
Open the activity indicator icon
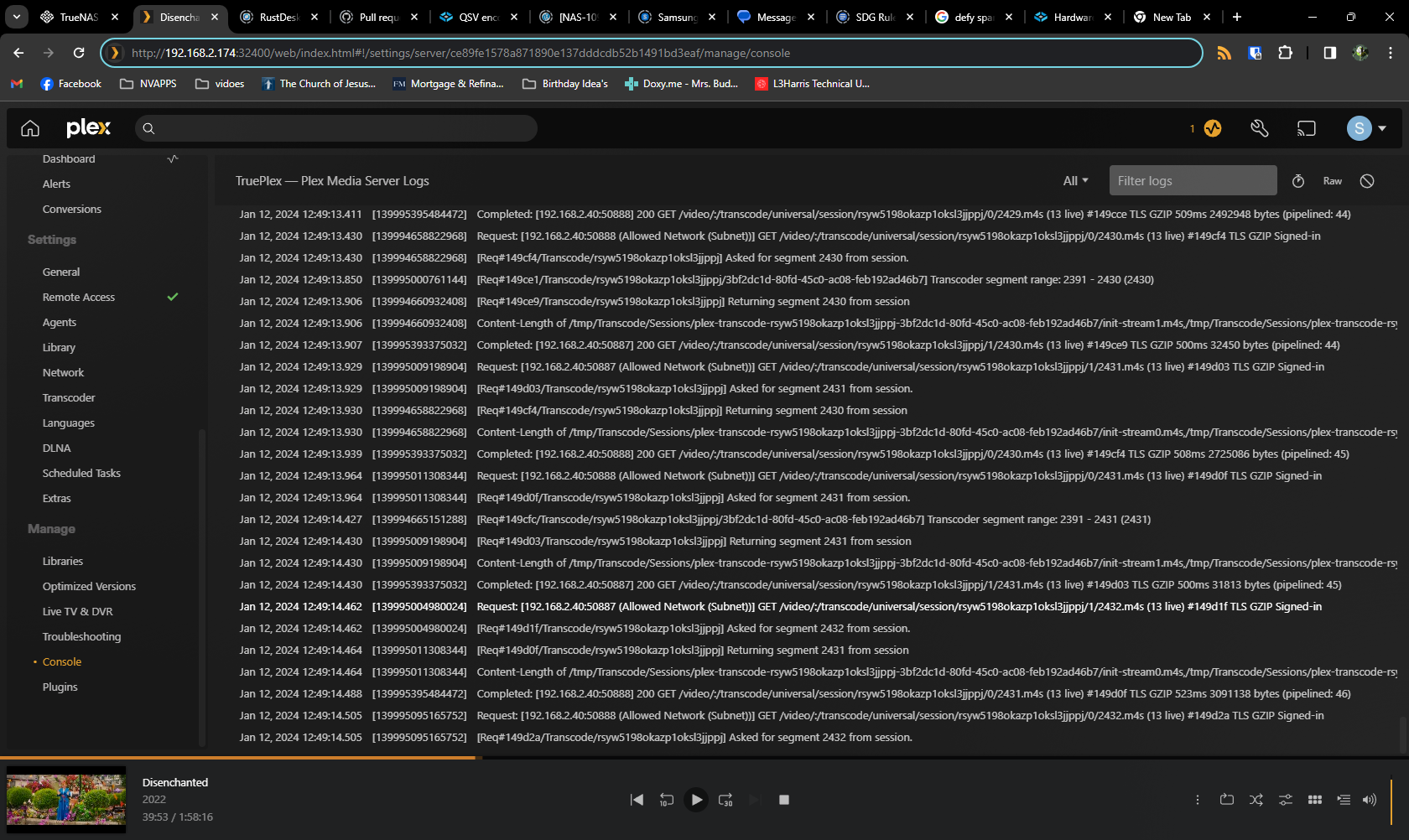(x=1213, y=128)
